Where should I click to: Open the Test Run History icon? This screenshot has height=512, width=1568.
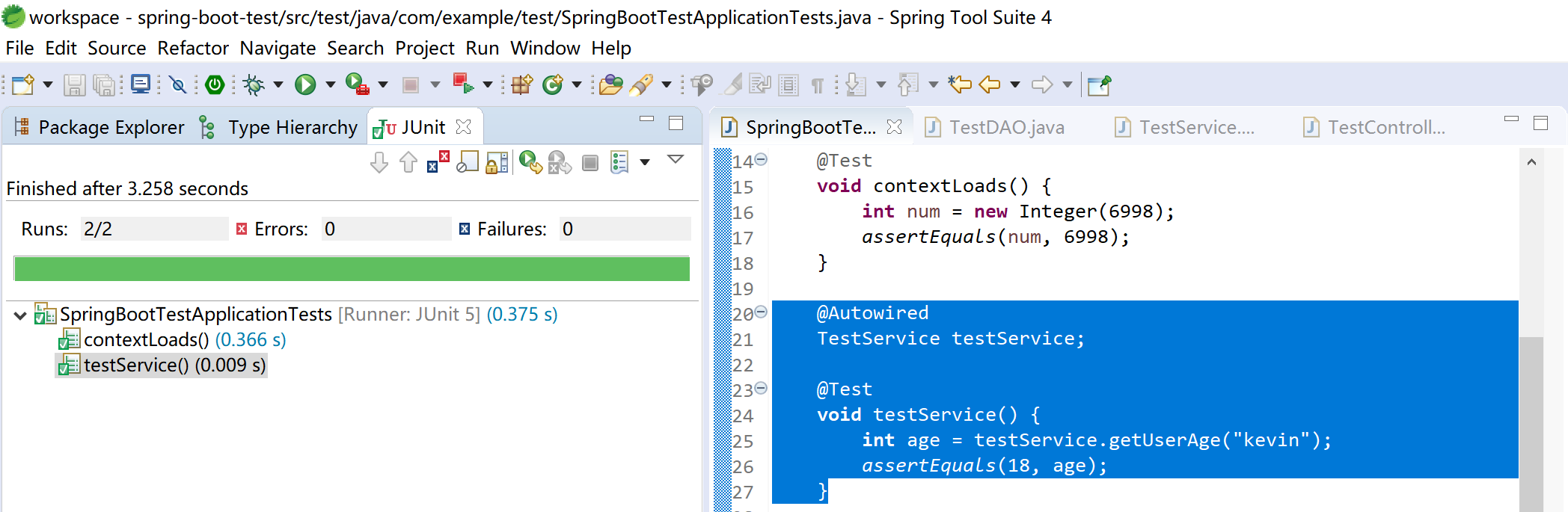pyautogui.click(x=620, y=162)
